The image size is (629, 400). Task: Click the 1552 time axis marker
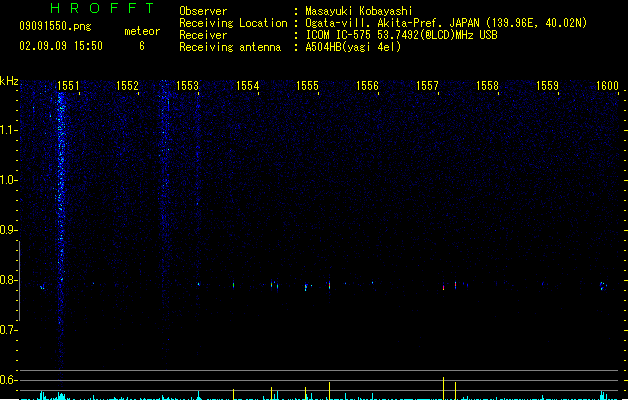point(127,86)
